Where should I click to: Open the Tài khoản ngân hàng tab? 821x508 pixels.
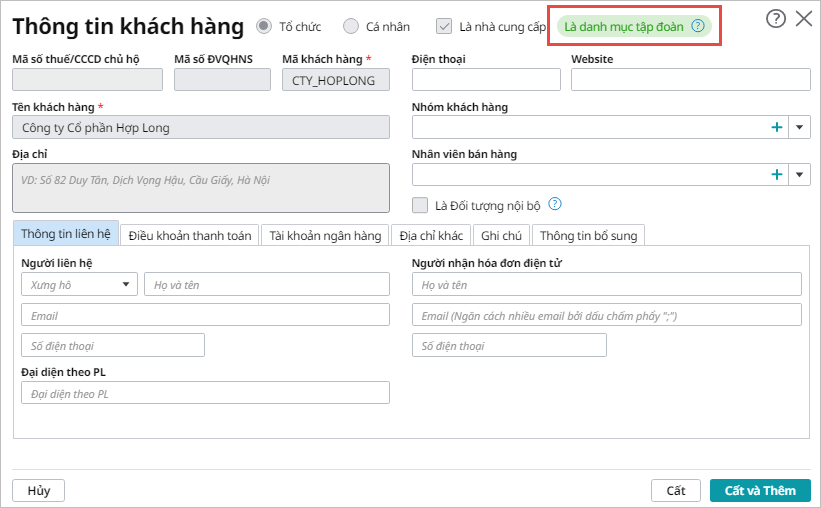(325, 235)
